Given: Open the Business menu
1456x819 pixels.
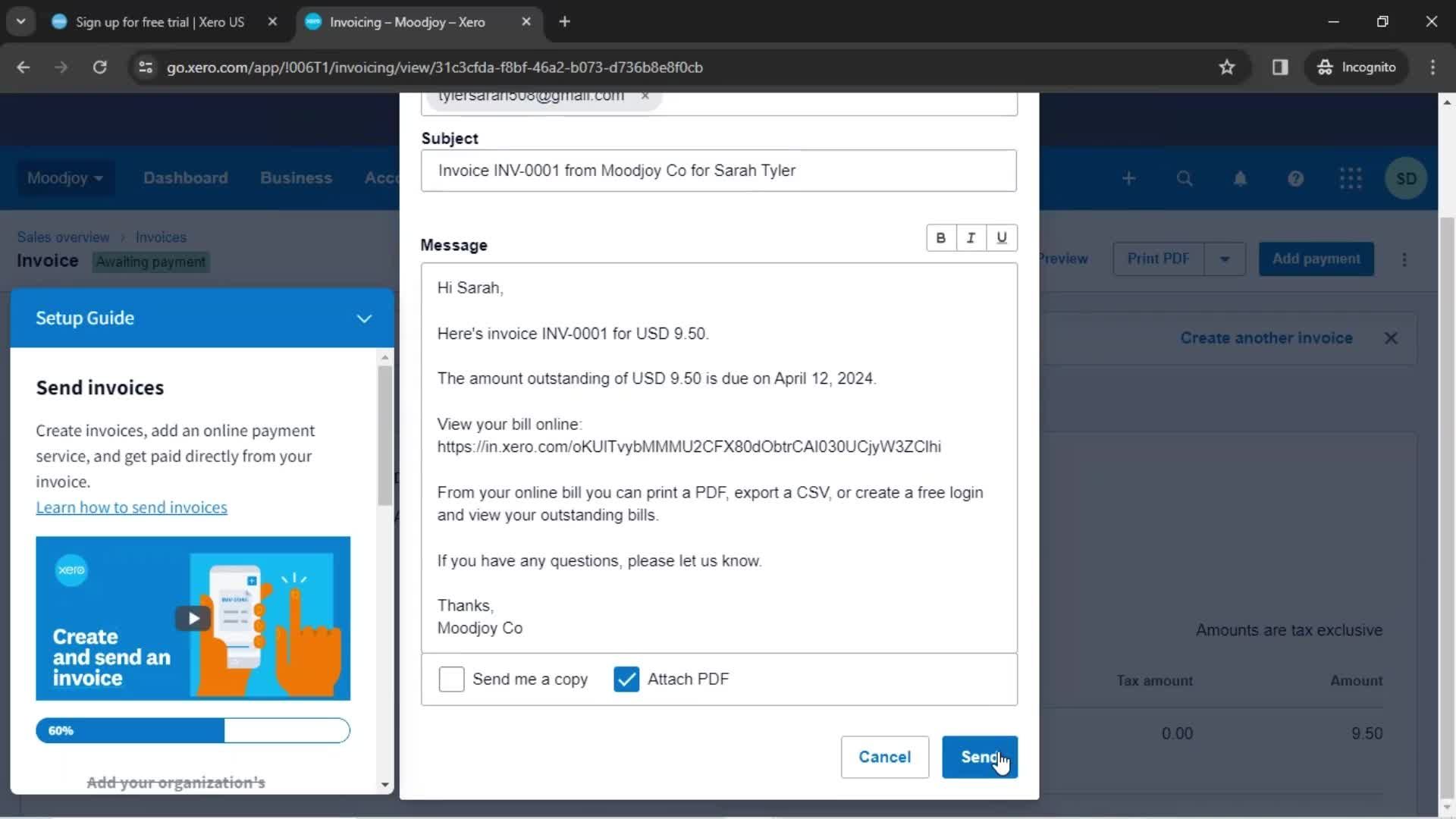Looking at the screenshot, I should coord(296,178).
